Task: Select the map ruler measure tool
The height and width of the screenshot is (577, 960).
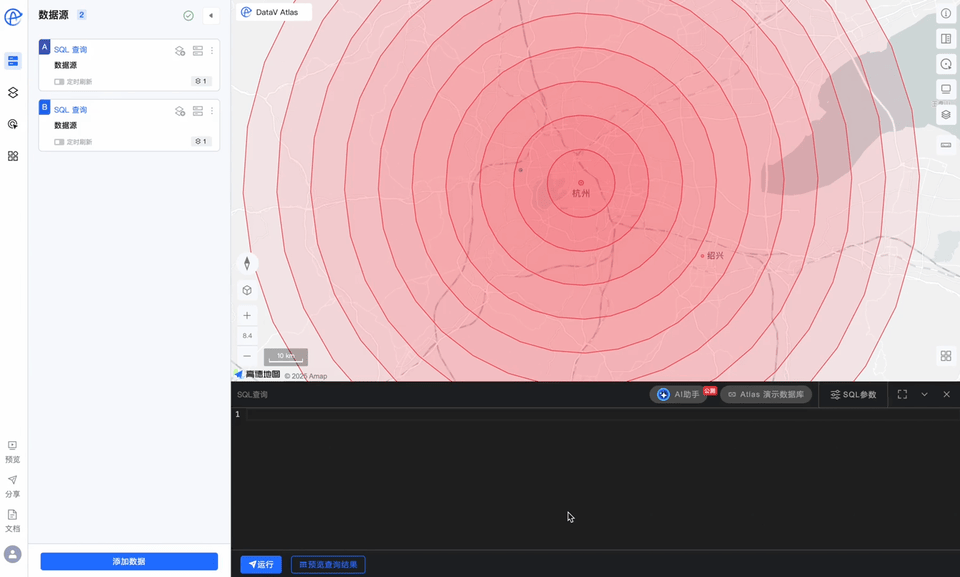Action: click(x=946, y=145)
